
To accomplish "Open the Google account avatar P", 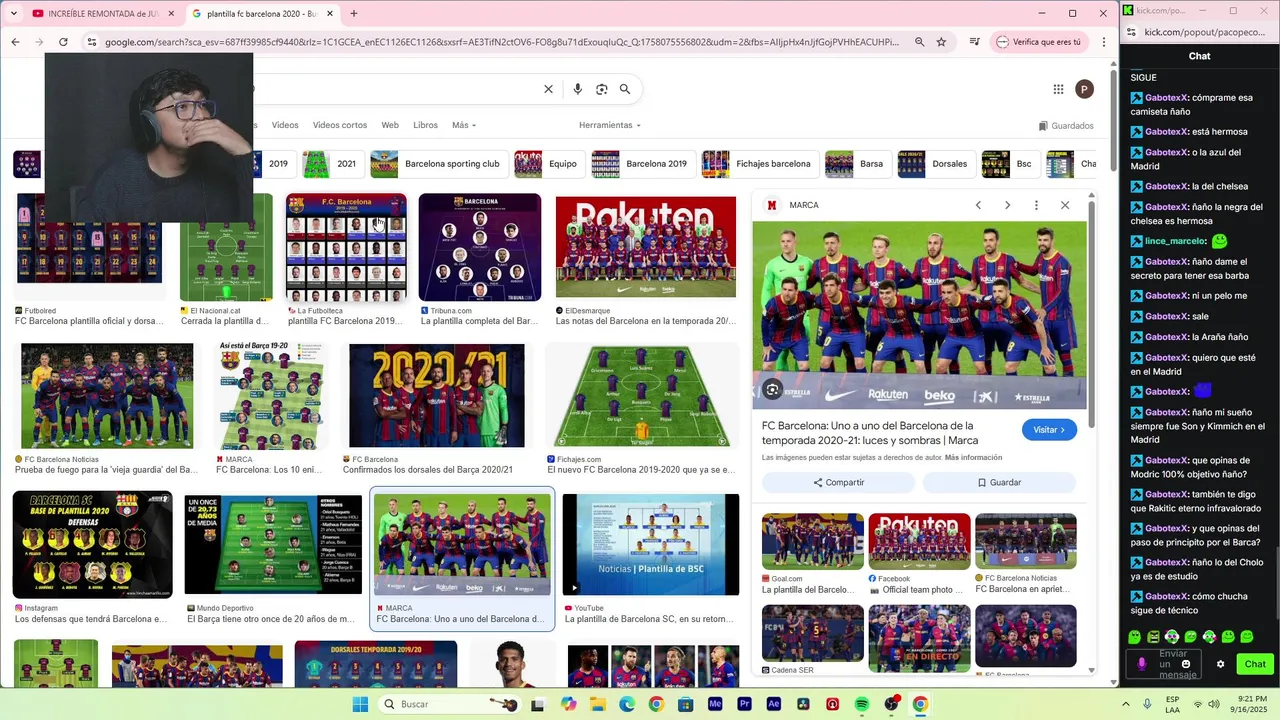I will 1084,89.
